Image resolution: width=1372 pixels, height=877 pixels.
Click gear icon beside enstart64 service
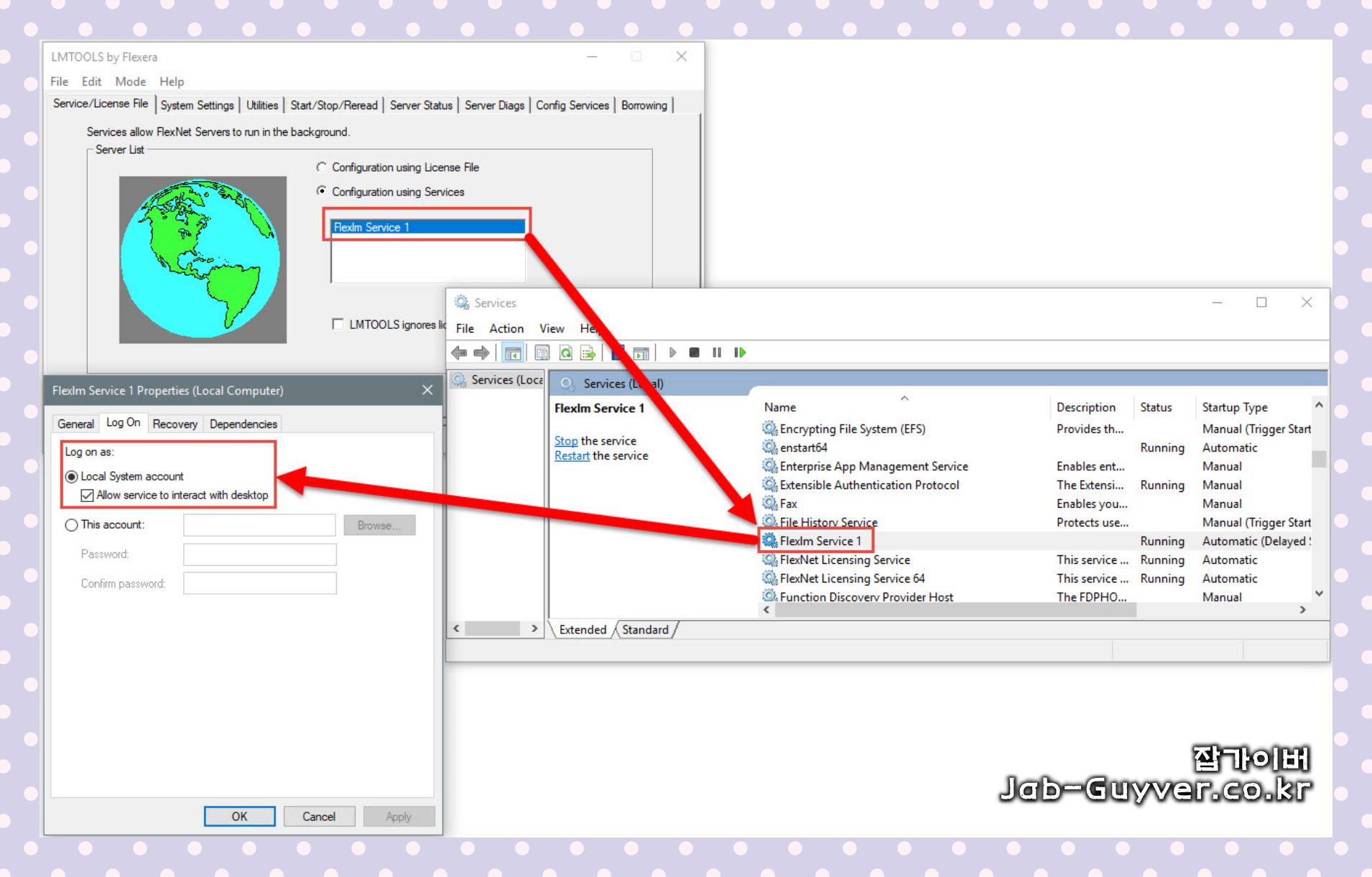(x=770, y=447)
